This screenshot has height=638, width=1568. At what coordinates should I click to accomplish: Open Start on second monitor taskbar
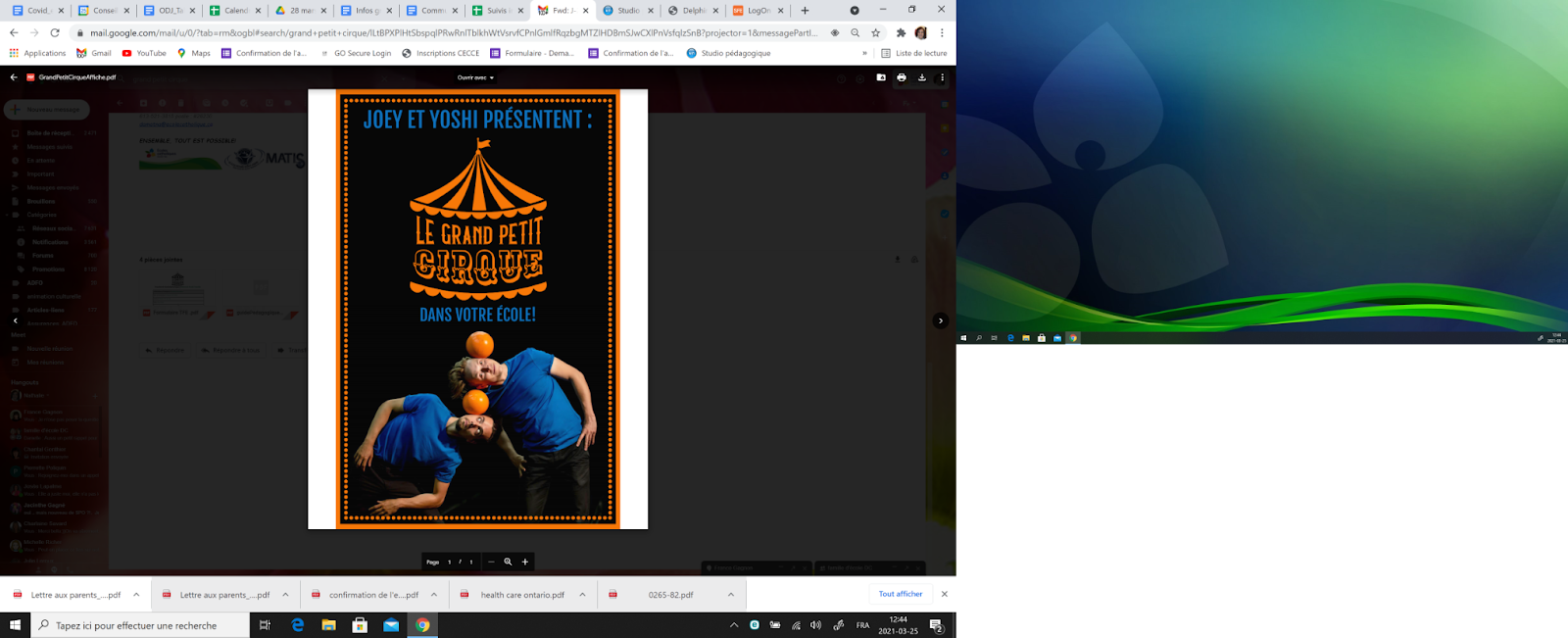click(x=963, y=338)
